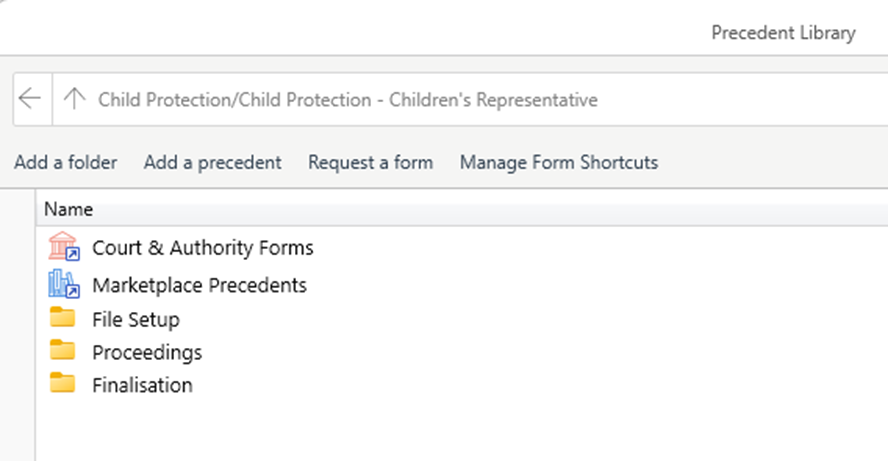Click the Proceedings folder icon
Viewport: 888px width, 461px height.
[x=63, y=351]
